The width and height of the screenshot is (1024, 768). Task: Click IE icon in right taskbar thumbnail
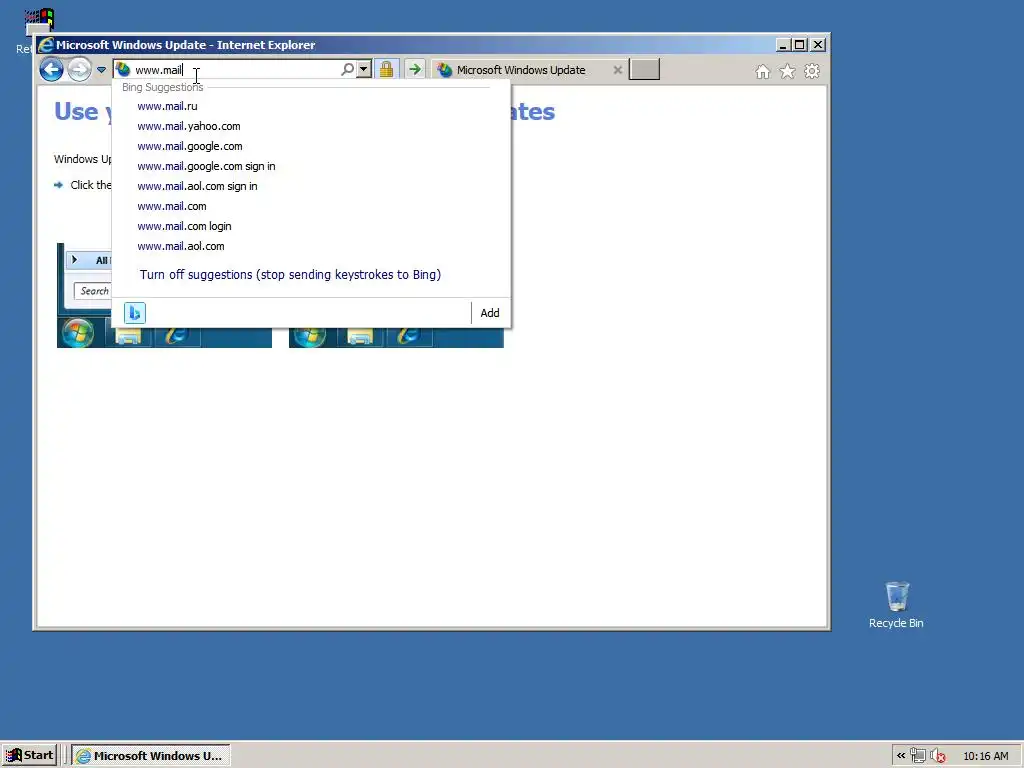point(408,336)
